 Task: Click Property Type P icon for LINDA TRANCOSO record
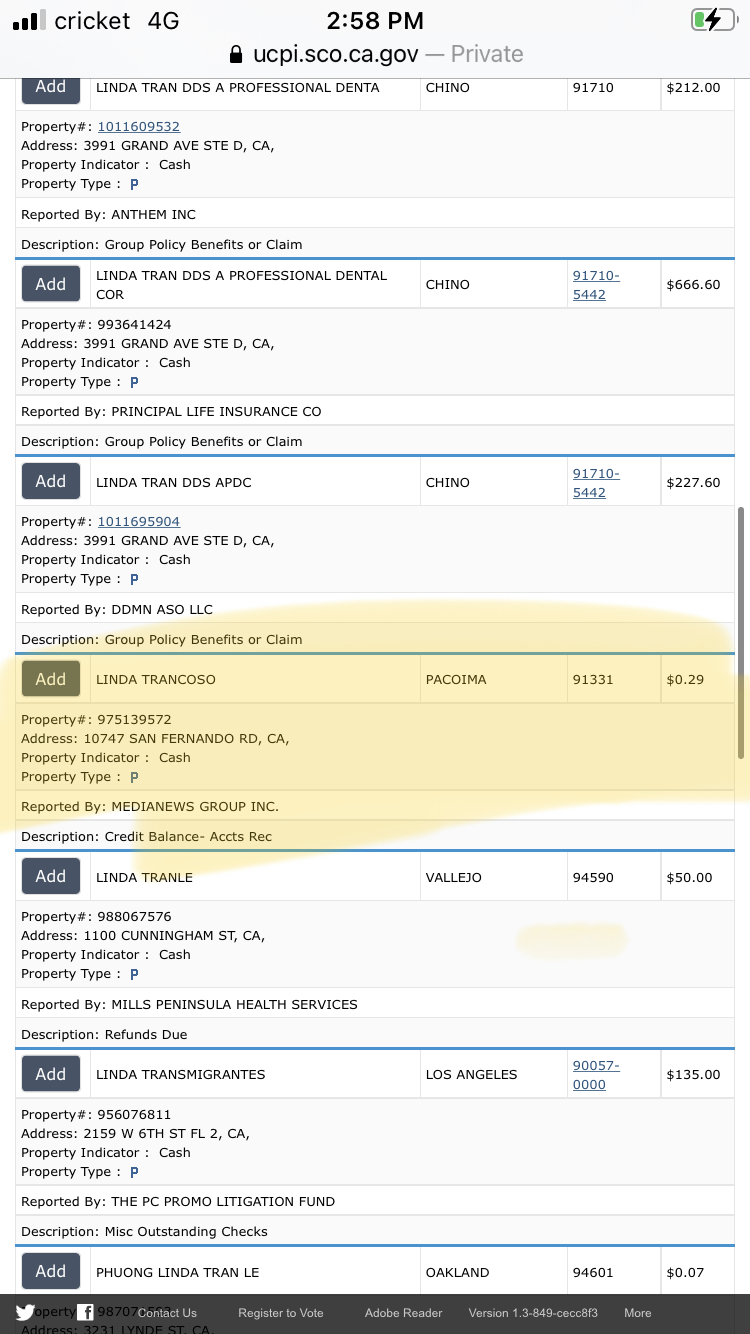(x=134, y=777)
